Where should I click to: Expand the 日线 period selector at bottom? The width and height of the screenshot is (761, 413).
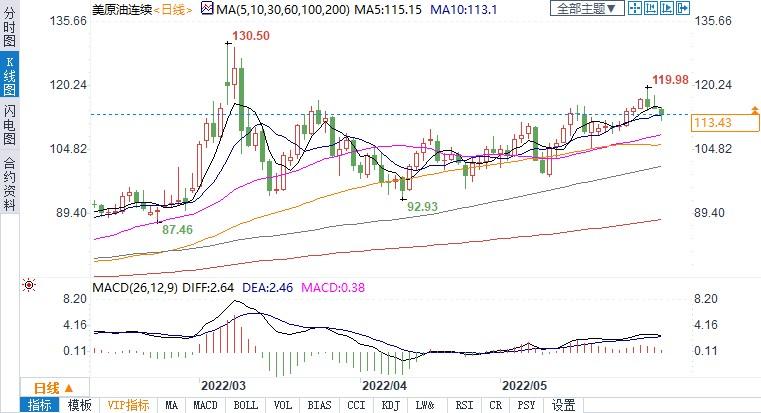tap(52, 388)
